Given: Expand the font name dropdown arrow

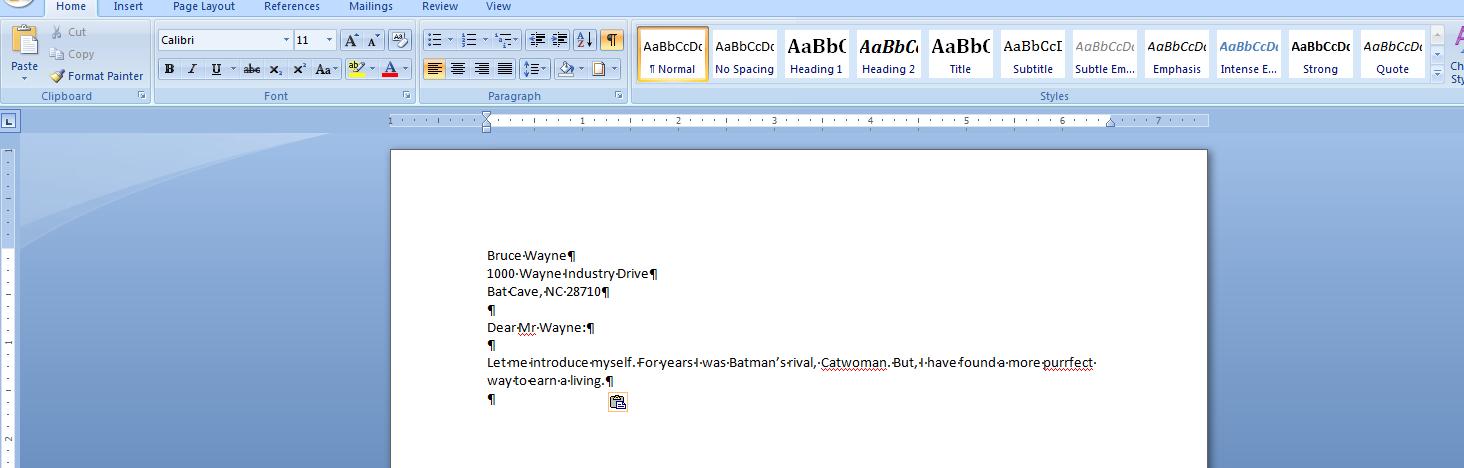Looking at the screenshot, I should 286,40.
